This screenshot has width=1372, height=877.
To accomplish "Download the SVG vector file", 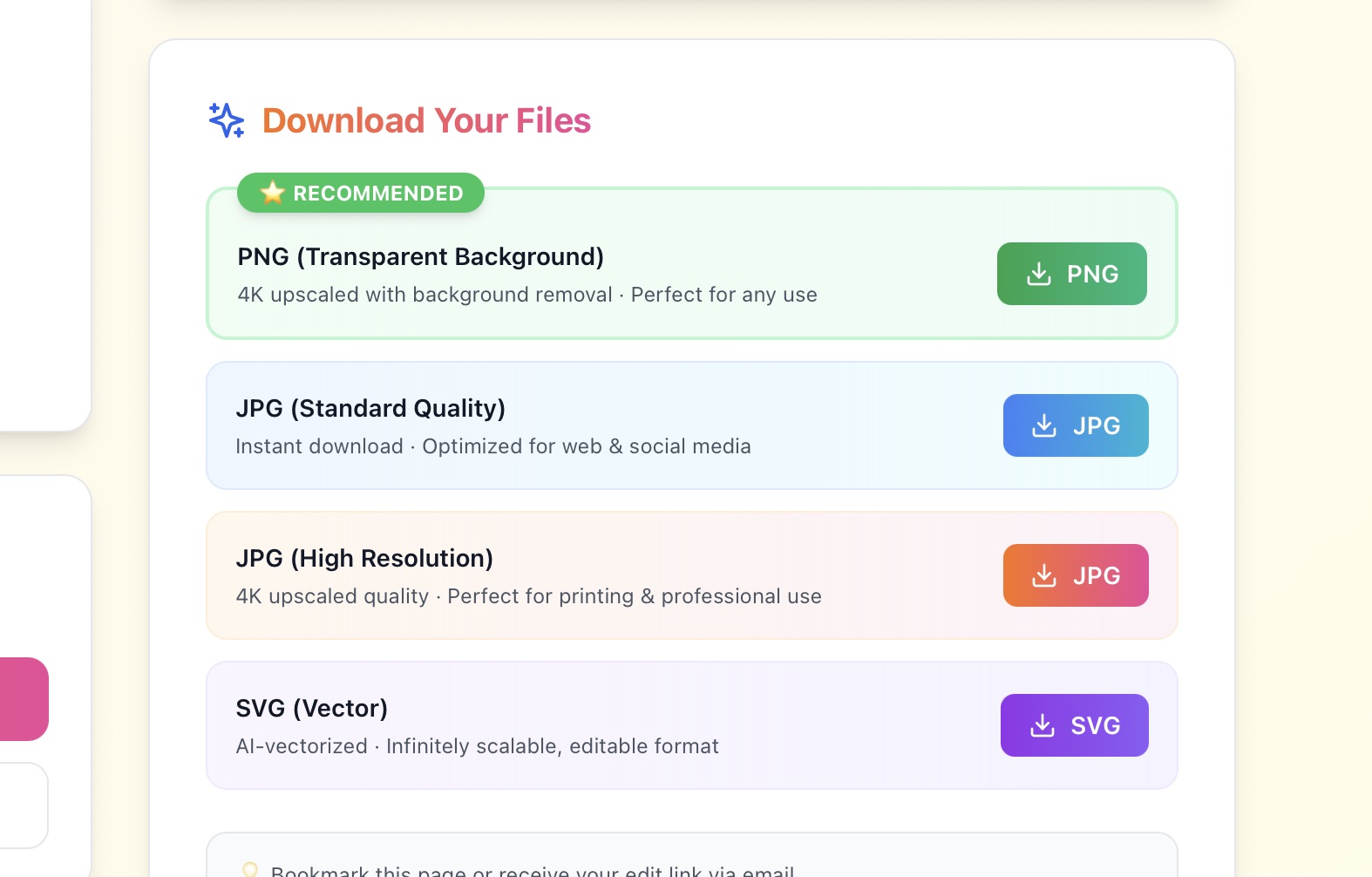I will [1074, 725].
